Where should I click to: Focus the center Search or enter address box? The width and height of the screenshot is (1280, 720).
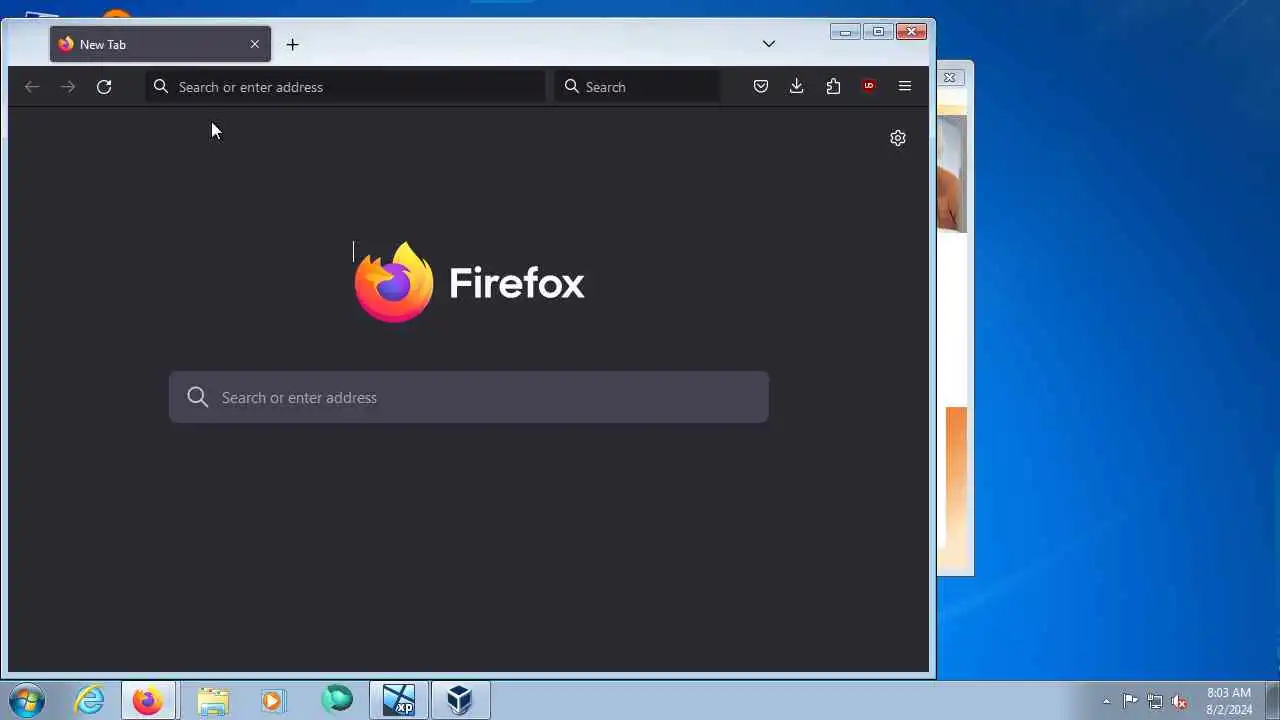point(469,397)
